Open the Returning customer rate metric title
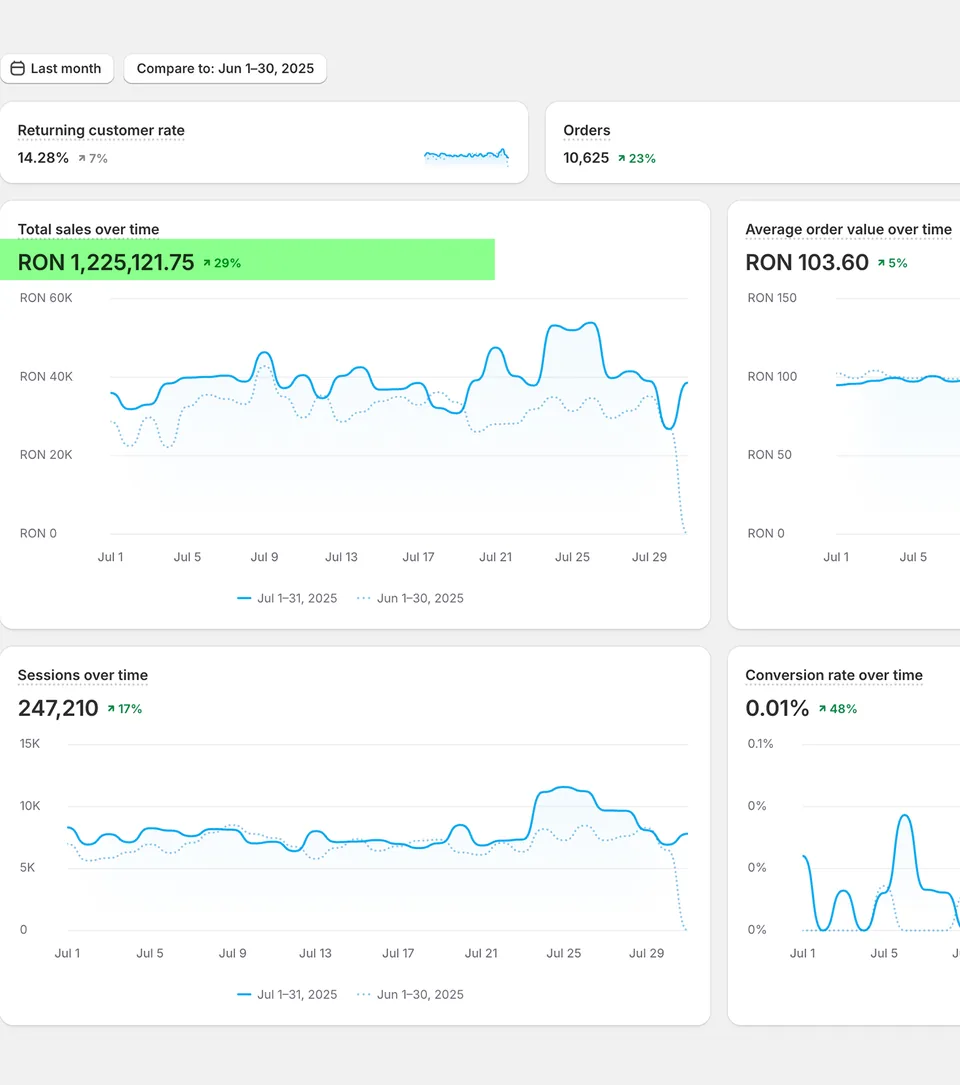 point(101,130)
